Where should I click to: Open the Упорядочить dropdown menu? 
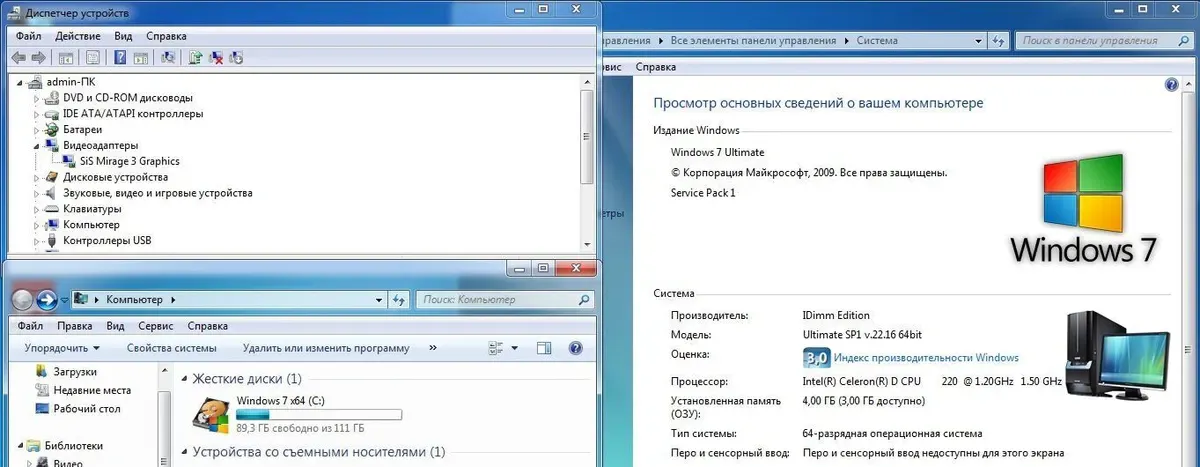tap(62, 348)
